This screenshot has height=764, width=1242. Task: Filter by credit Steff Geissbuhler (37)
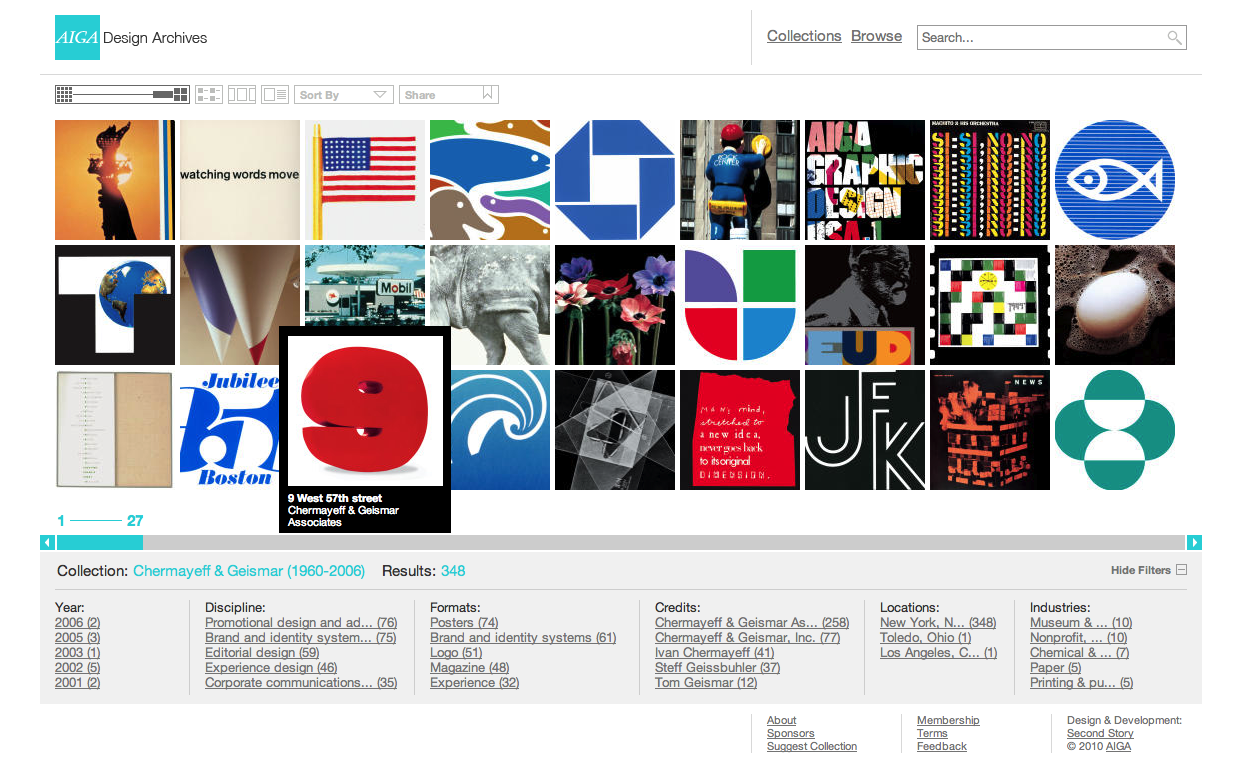pyautogui.click(x=718, y=668)
